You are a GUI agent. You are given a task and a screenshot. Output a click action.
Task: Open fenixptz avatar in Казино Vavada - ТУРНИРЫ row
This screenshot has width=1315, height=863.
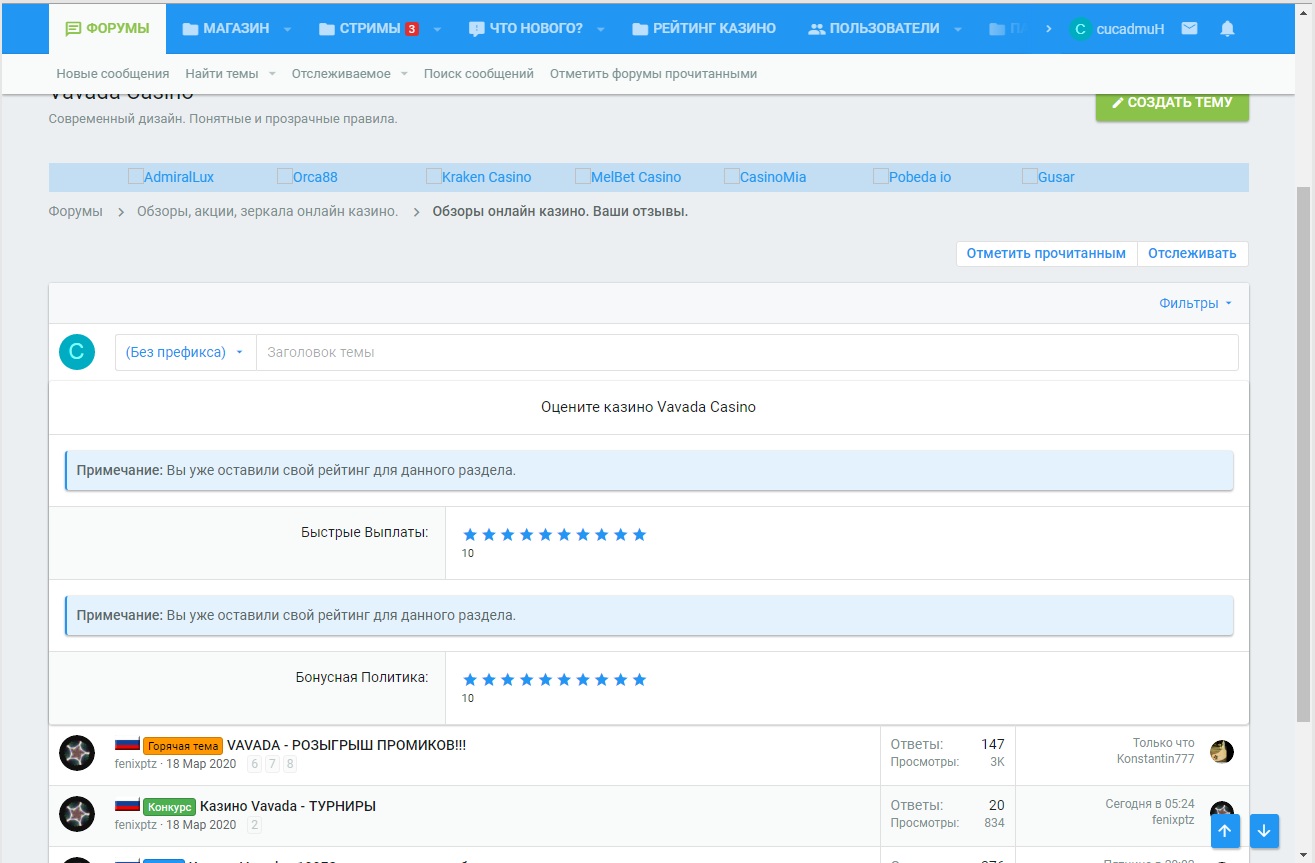coord(77,814)
